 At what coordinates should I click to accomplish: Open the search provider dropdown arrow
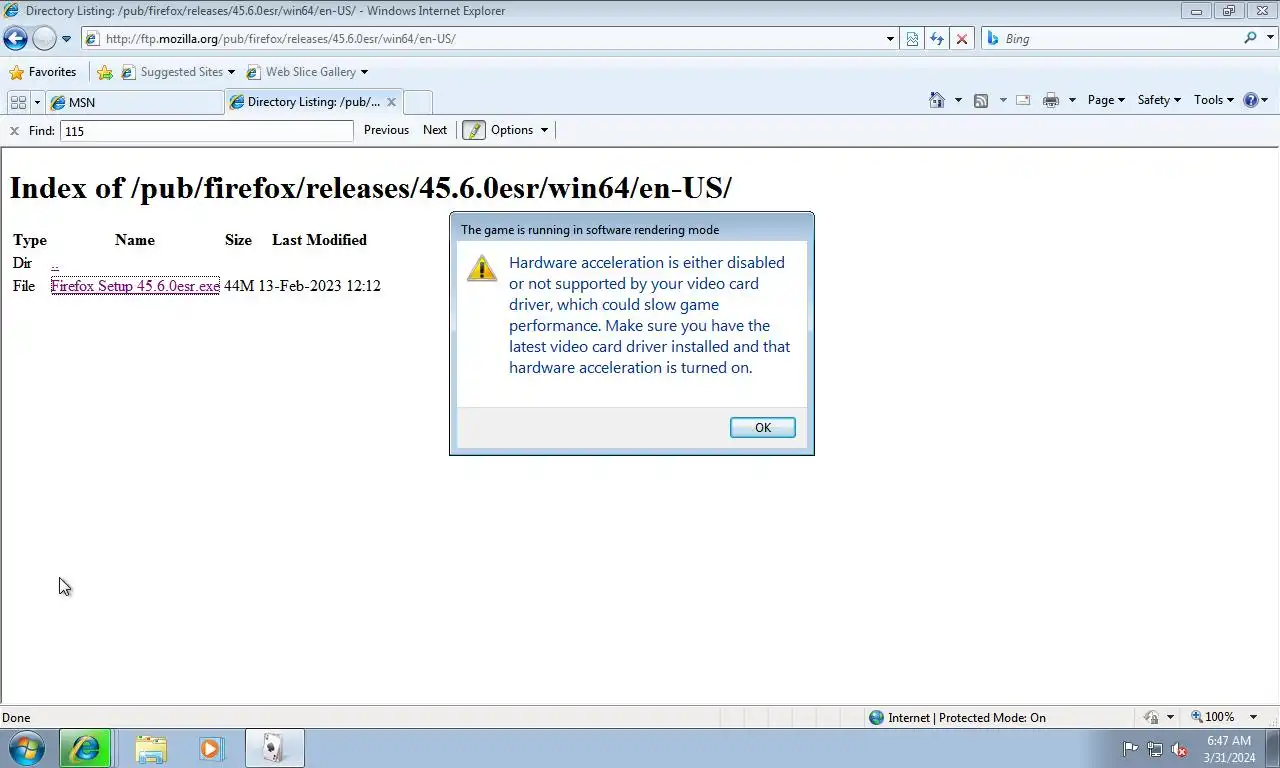pos(1268,39)
